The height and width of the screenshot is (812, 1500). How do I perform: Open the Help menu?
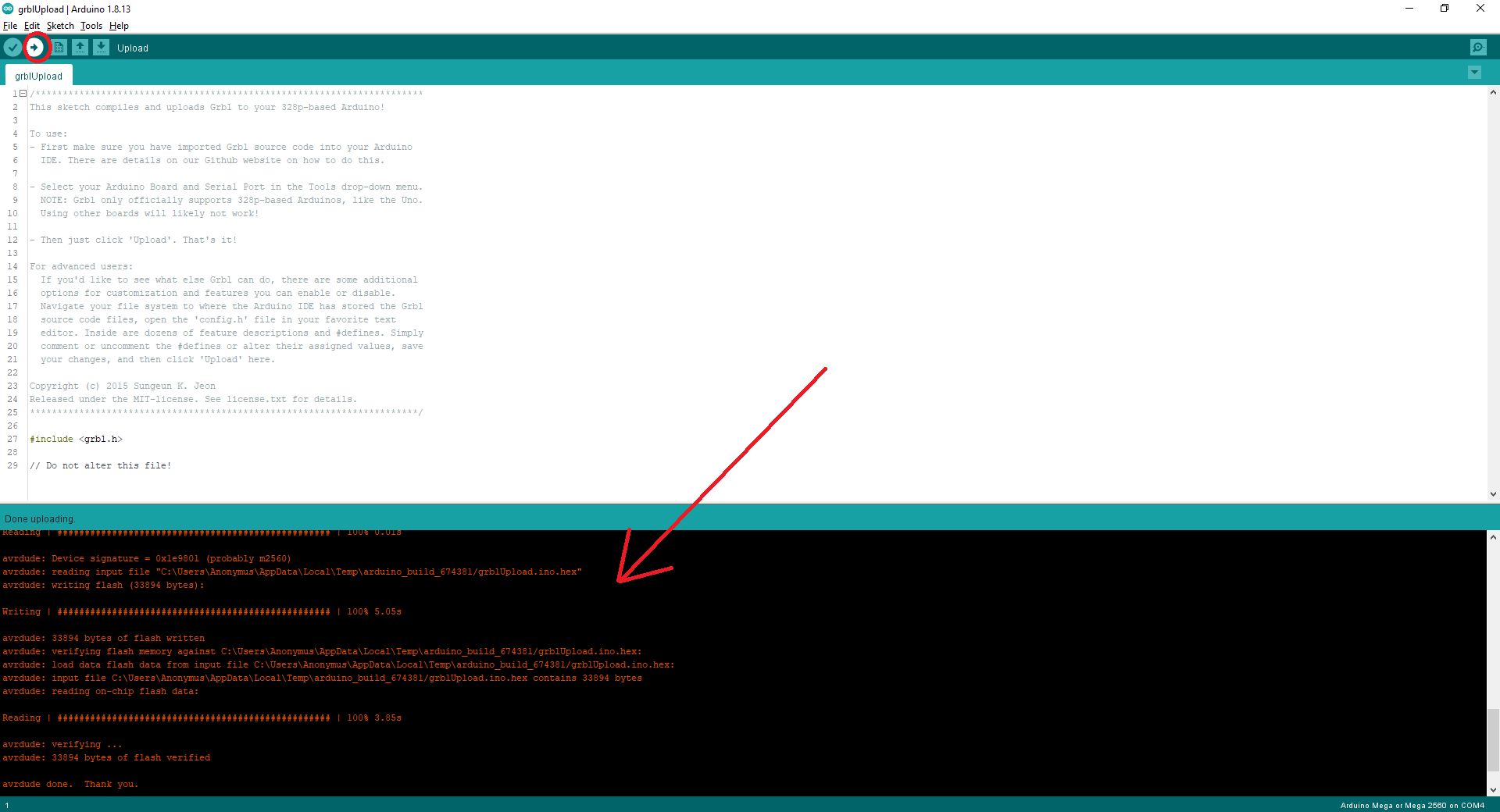coord(119,26)
